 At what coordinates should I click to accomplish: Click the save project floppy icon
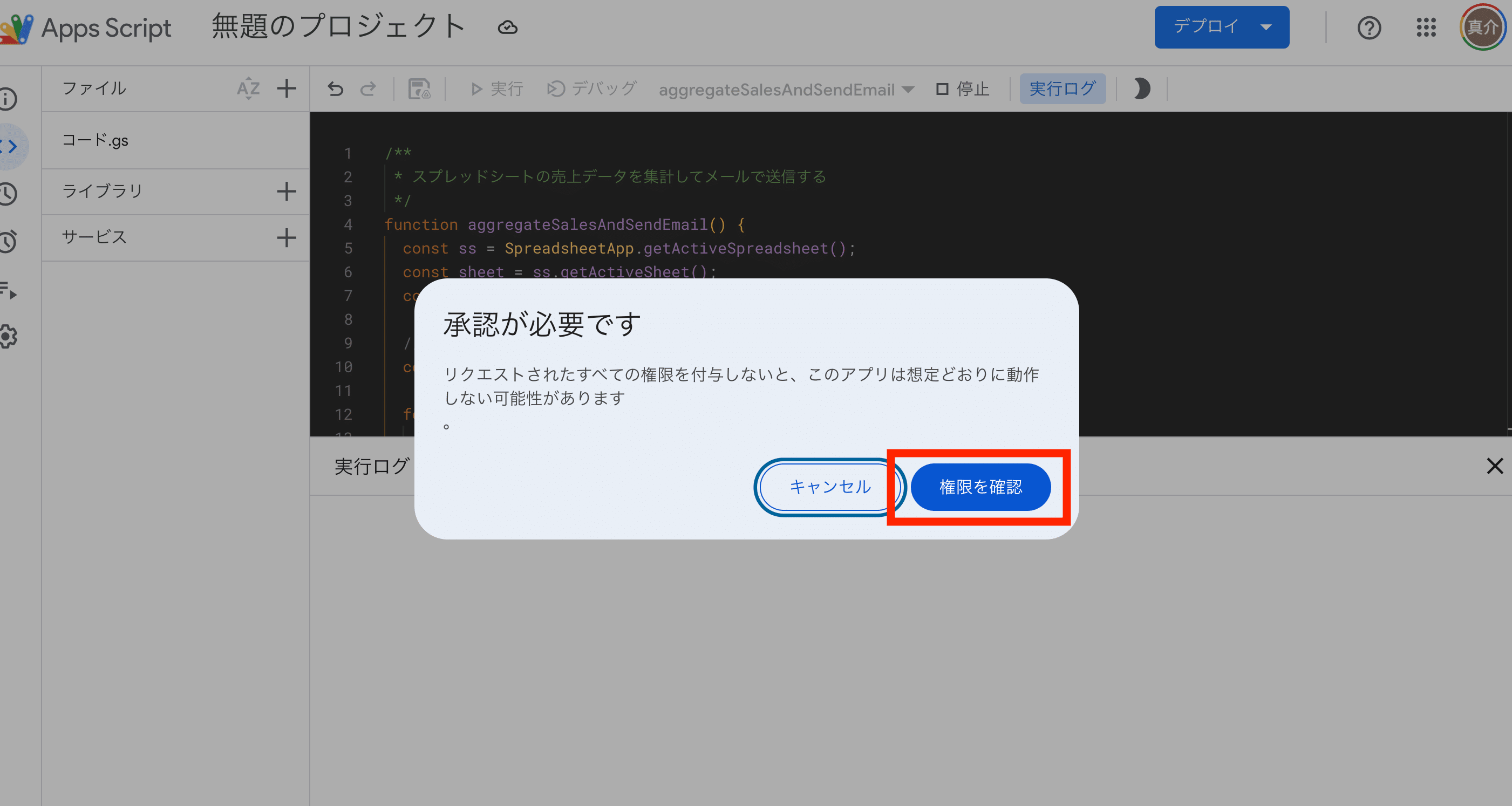point(419,89)
